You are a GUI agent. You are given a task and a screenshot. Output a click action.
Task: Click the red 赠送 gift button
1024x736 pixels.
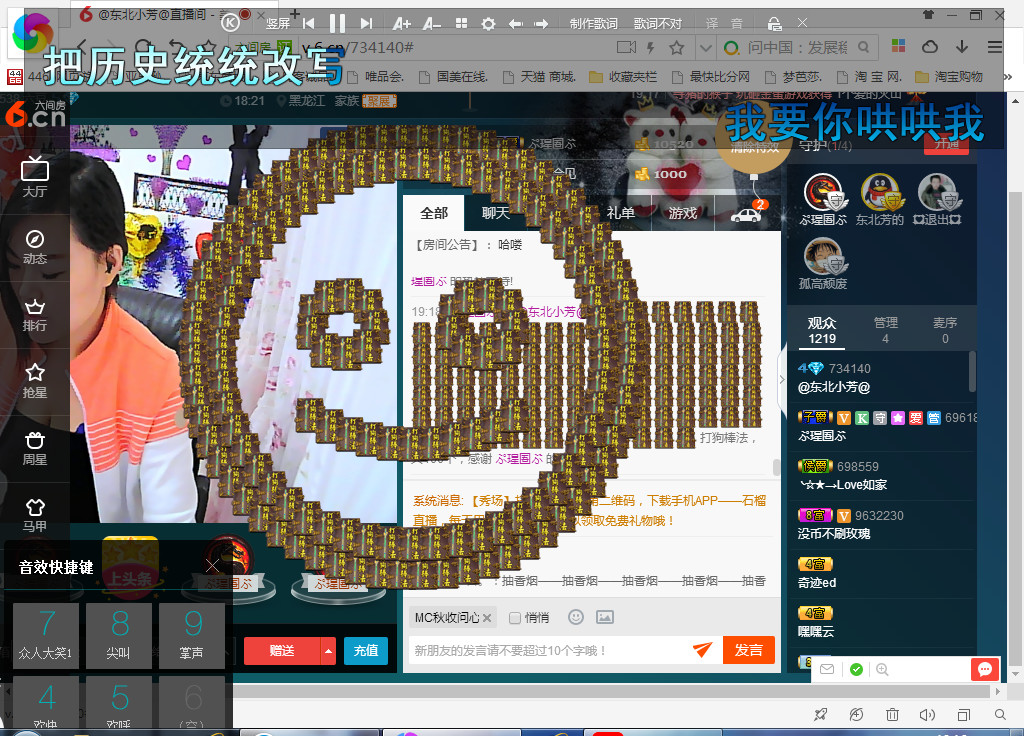pyautogui.click(x=282, y=651)
